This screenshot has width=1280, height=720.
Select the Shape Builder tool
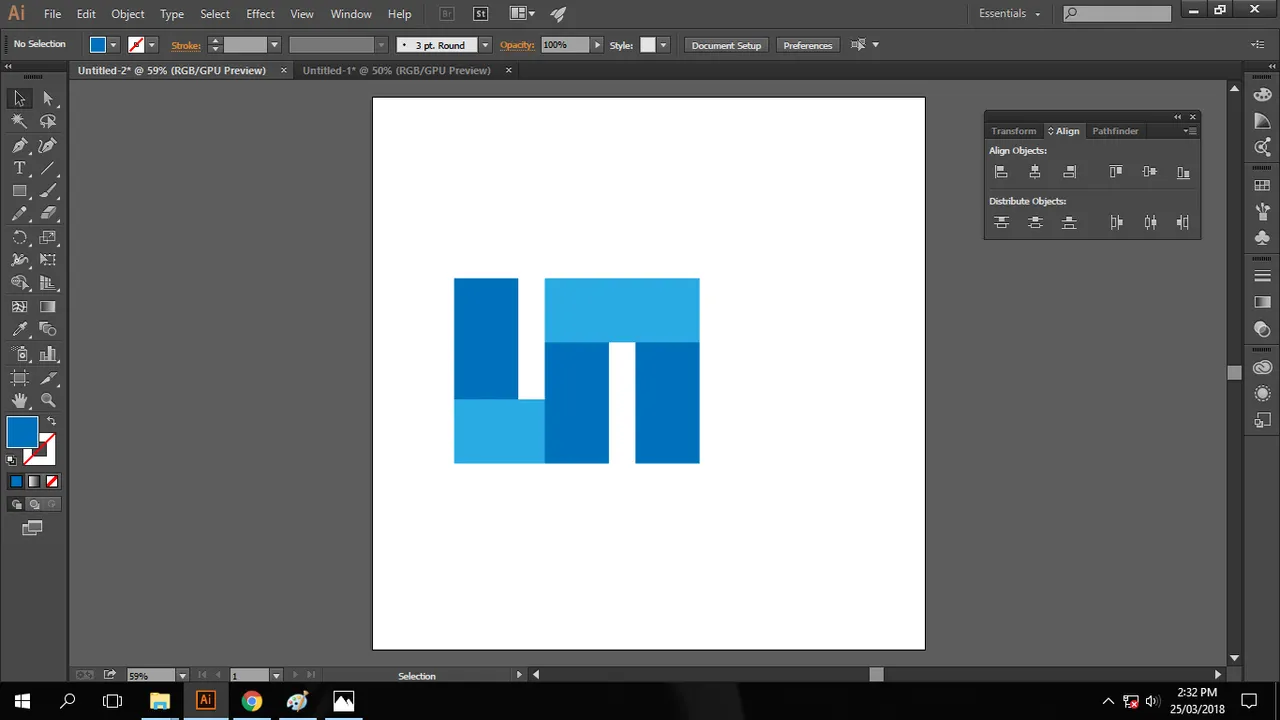tap(19, 284)
